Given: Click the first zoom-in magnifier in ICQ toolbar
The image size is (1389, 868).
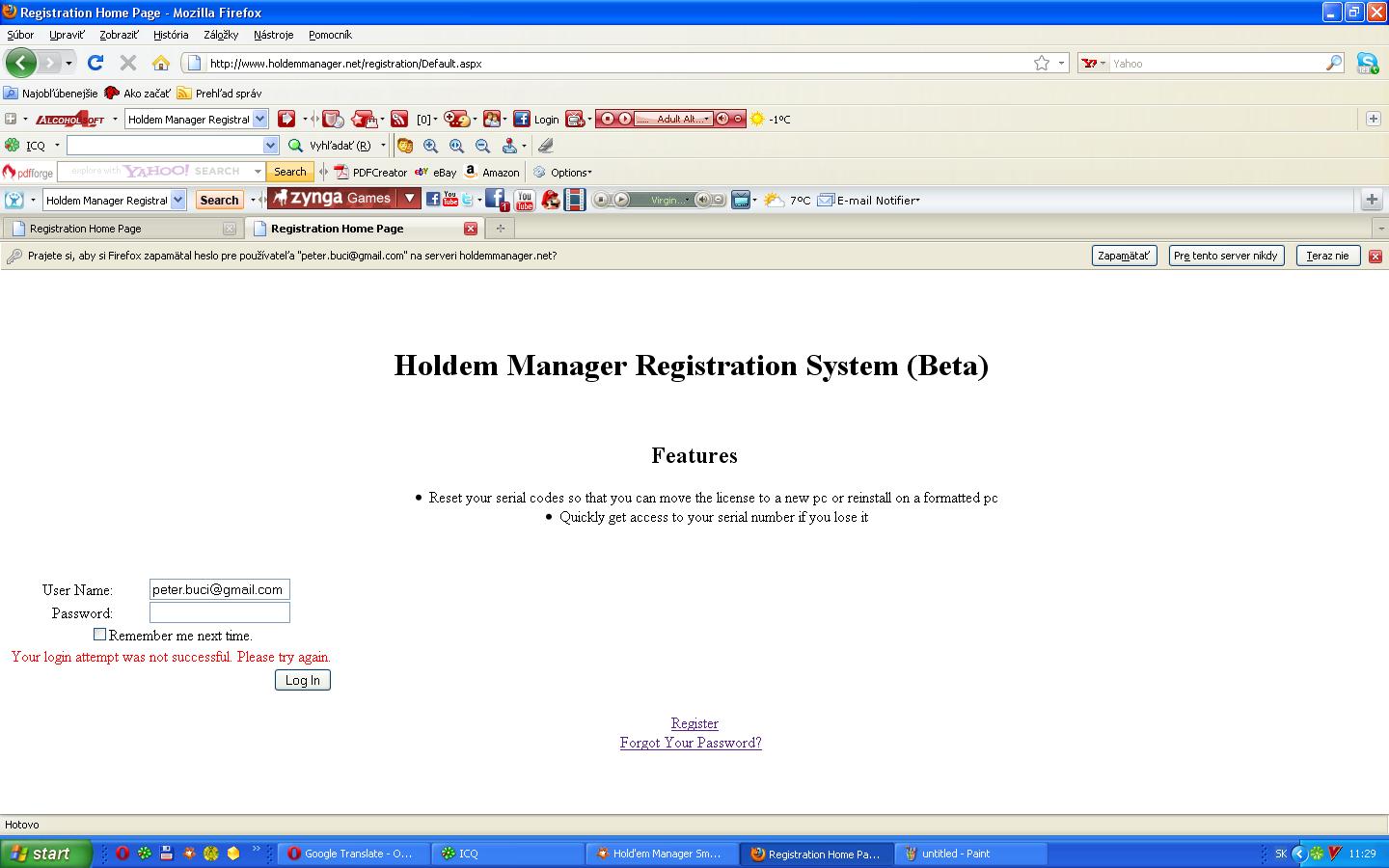Looking at the screenshot, I should pyautogui.click(x=430, y=146).
